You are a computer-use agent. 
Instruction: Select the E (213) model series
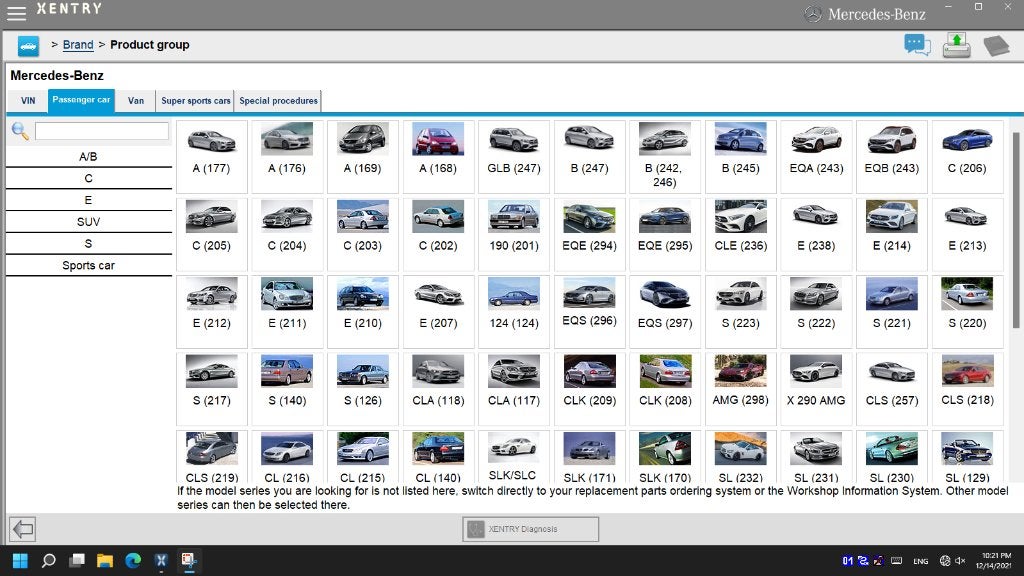point(967,234)
